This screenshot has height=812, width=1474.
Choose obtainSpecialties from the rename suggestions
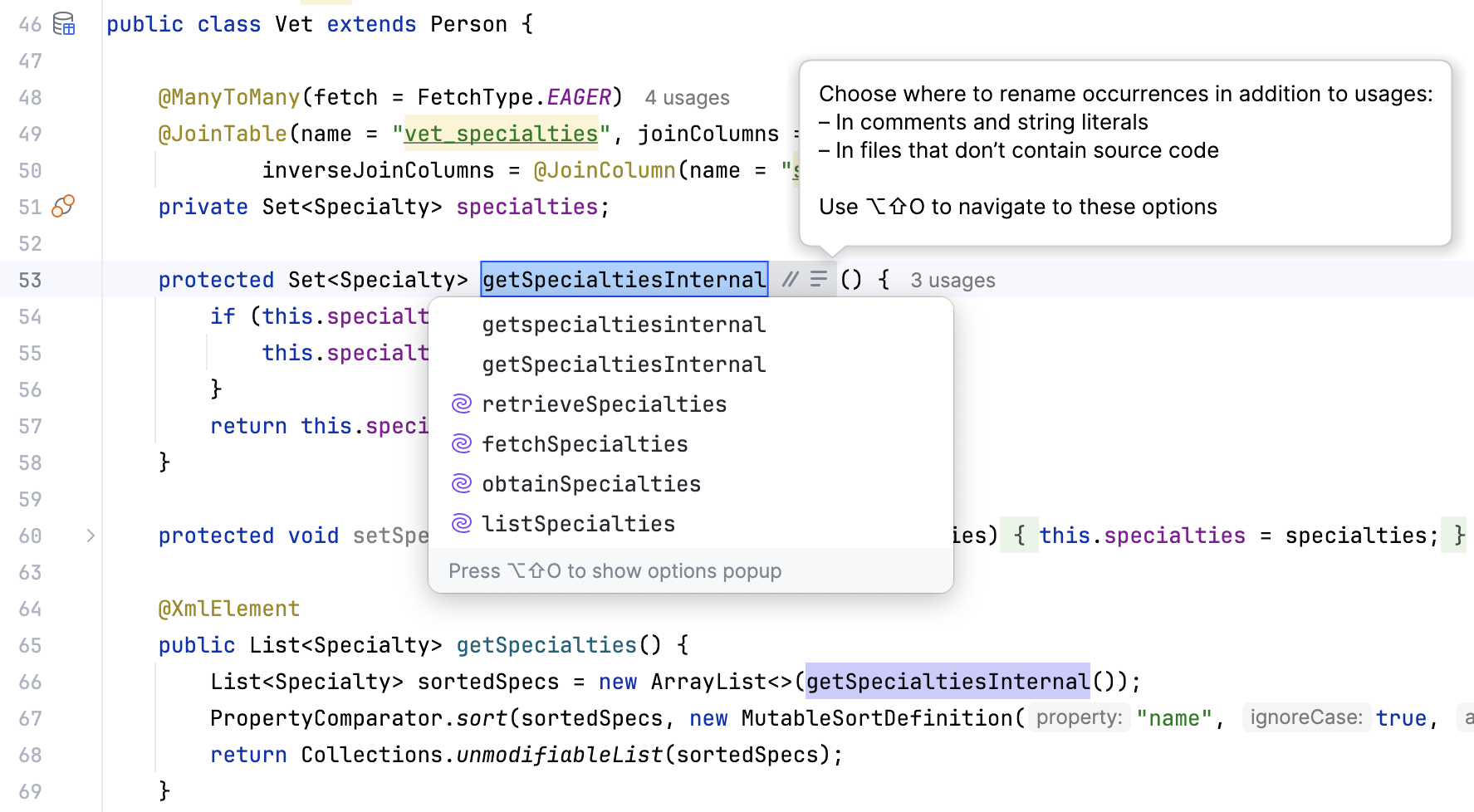point(591,483)
